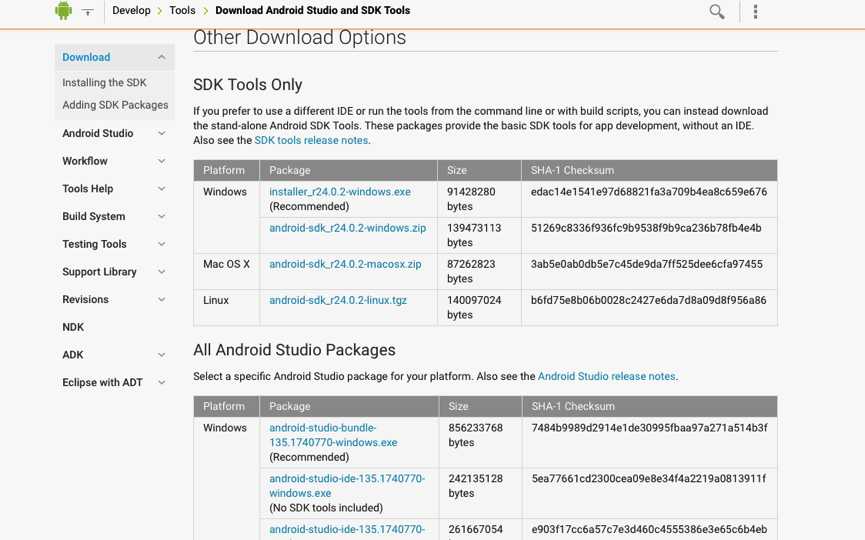Click Download Android Studio and SDK Tools breadcrumb
The height and width of the screenshot is (540, 865).
[x=312, y=10]
